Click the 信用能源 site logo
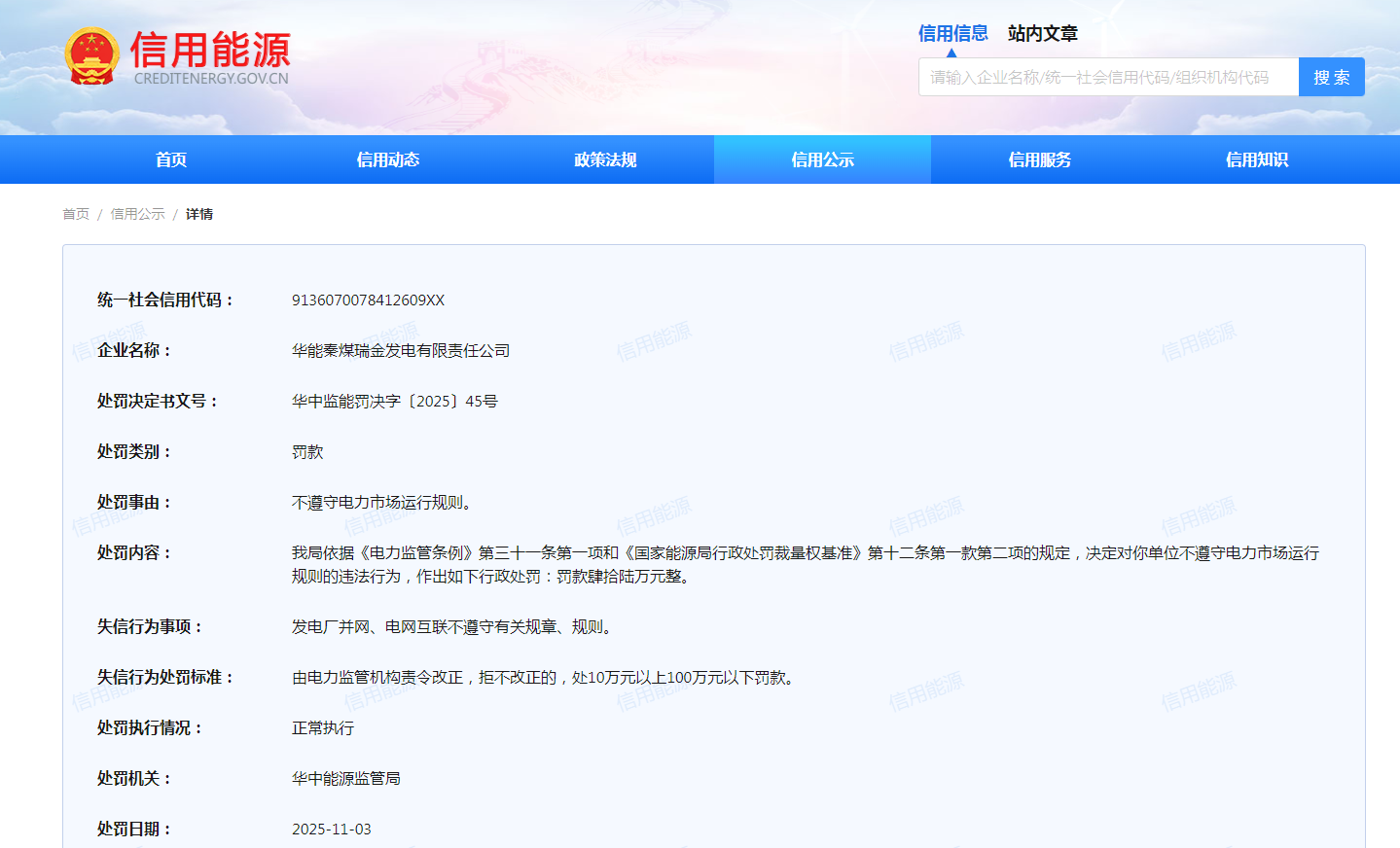 click(209, 47)
